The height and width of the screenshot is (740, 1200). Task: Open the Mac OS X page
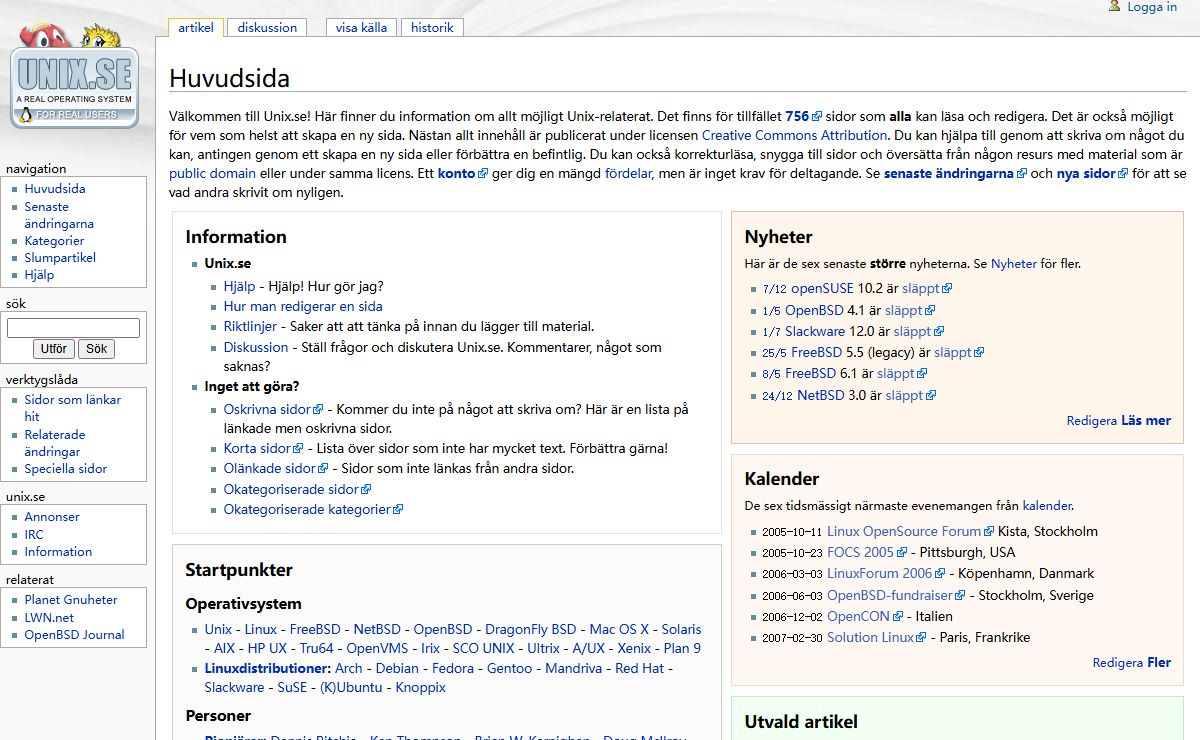(619, 629)
